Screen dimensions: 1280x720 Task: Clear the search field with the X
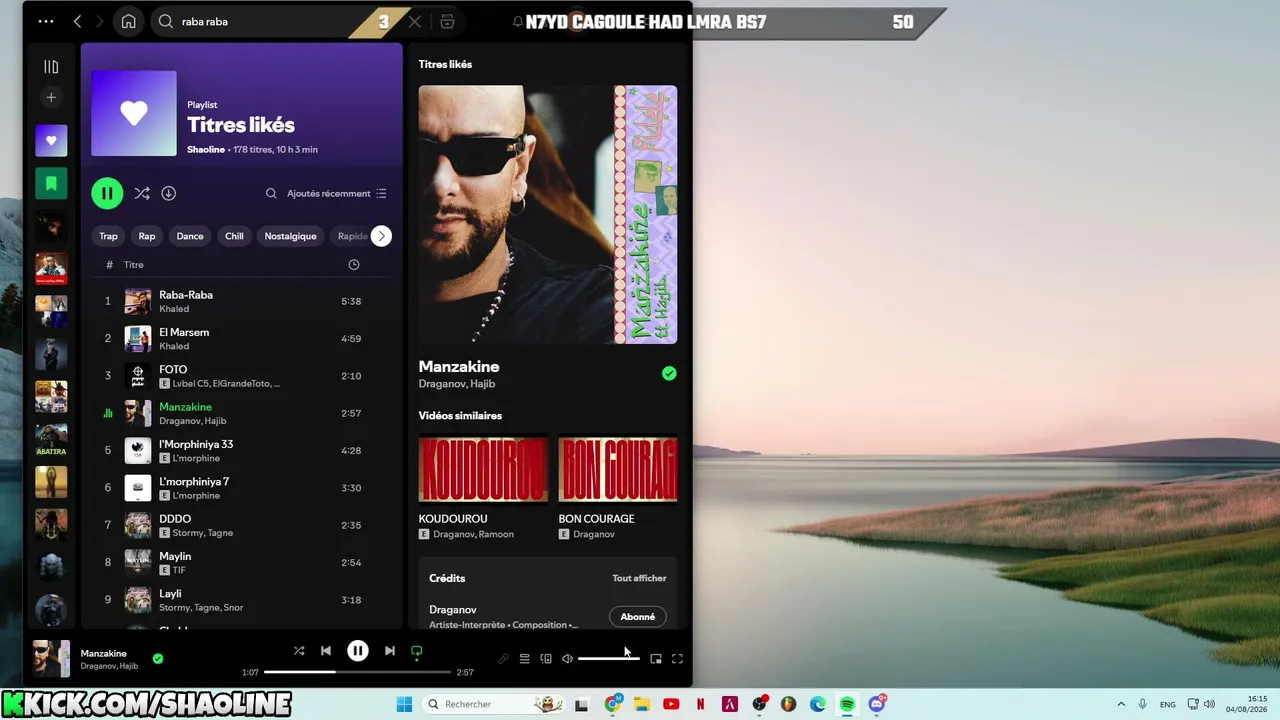coord(415,21)
